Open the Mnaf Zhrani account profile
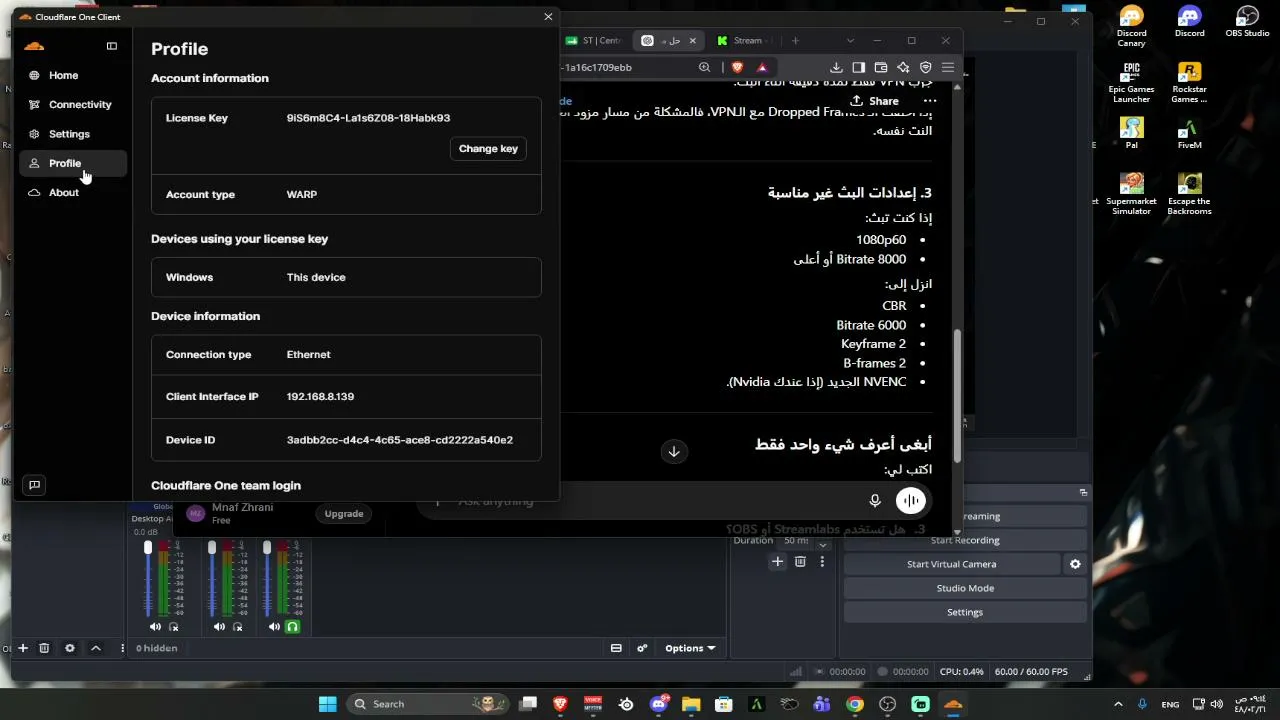 (230, 513)
